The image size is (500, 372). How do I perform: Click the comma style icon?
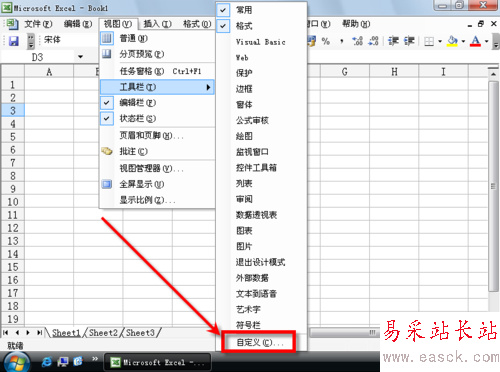coord(342,41)
